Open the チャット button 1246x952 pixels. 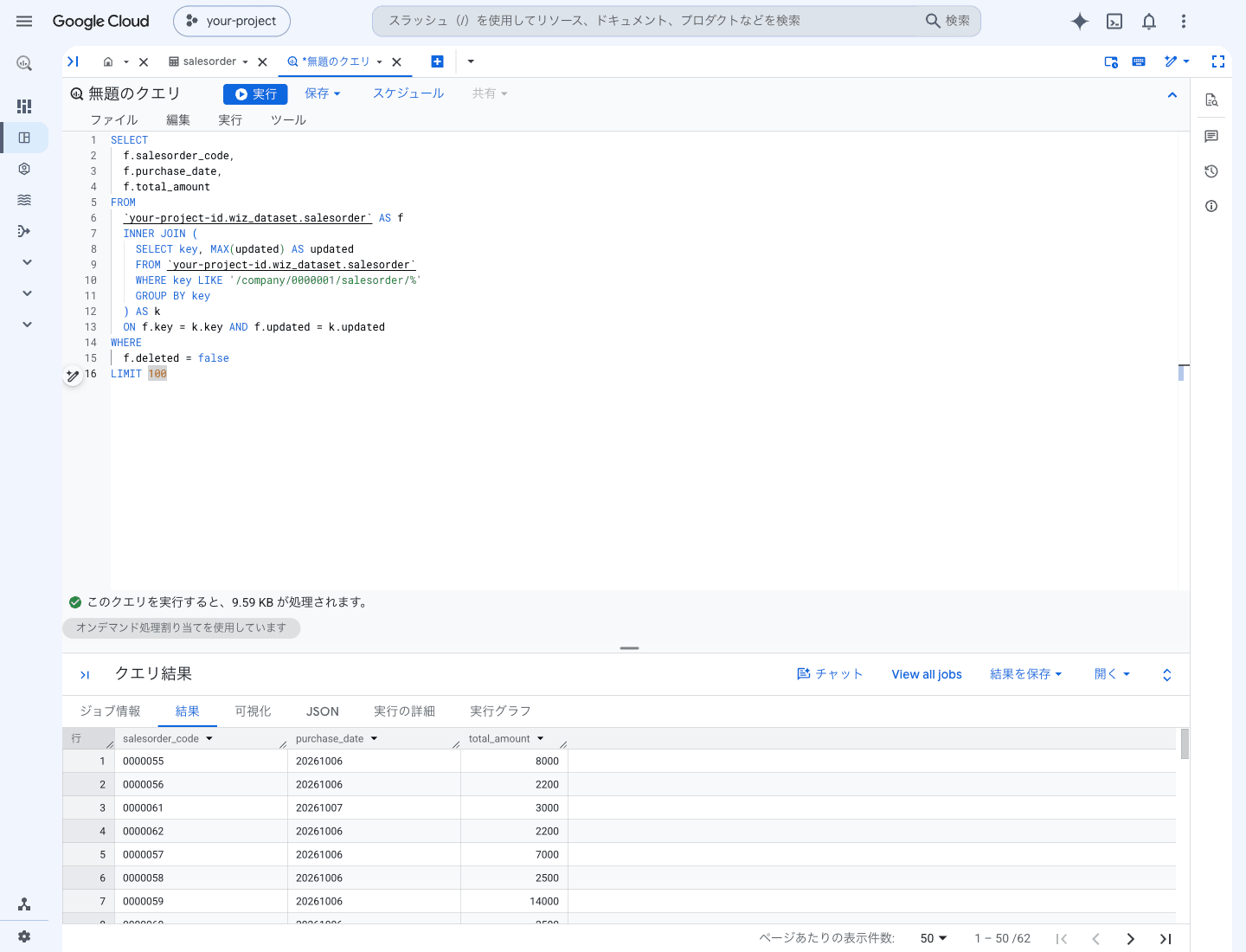point(830,674)
